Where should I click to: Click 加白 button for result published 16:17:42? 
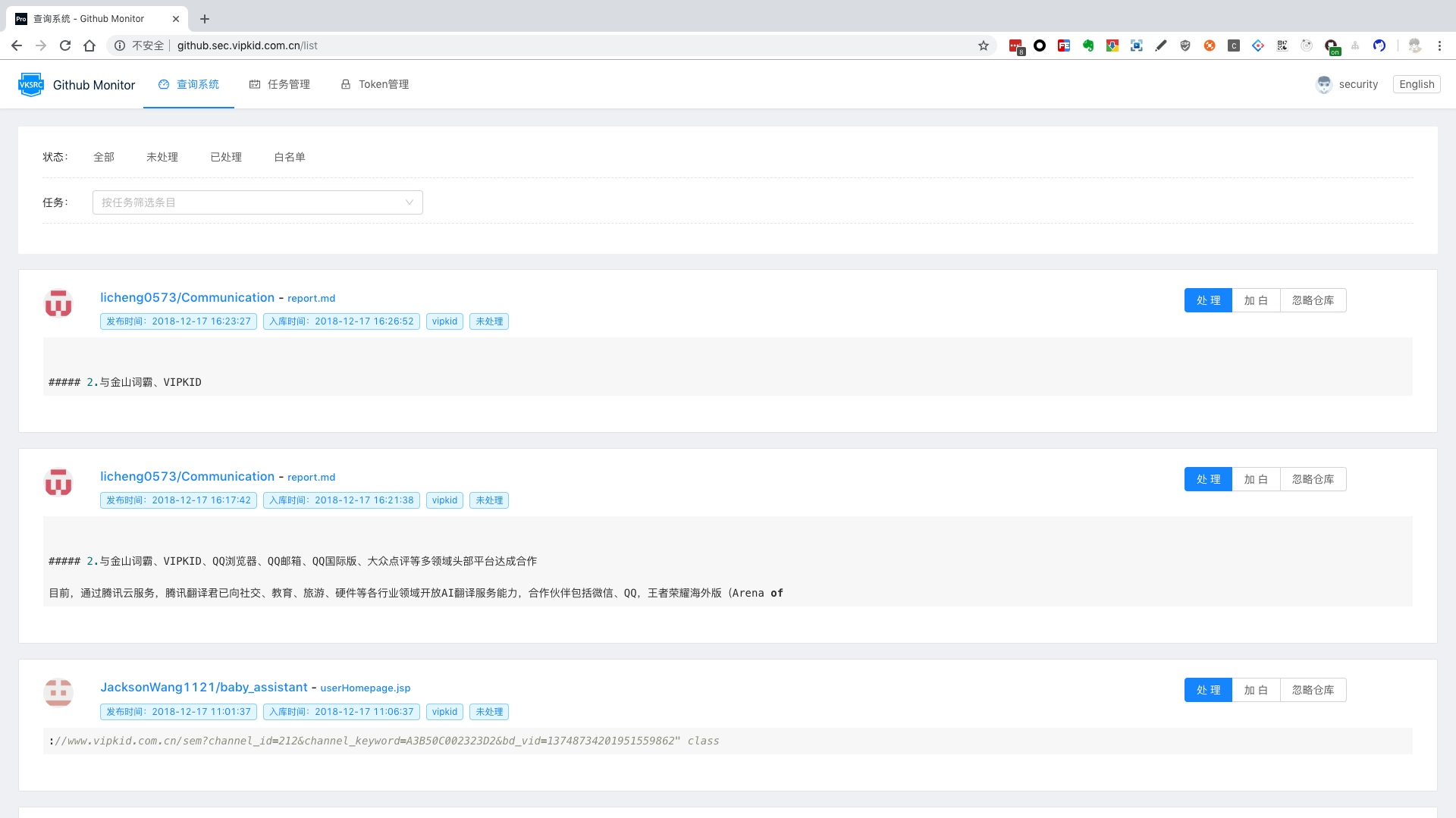[1256, 479]
